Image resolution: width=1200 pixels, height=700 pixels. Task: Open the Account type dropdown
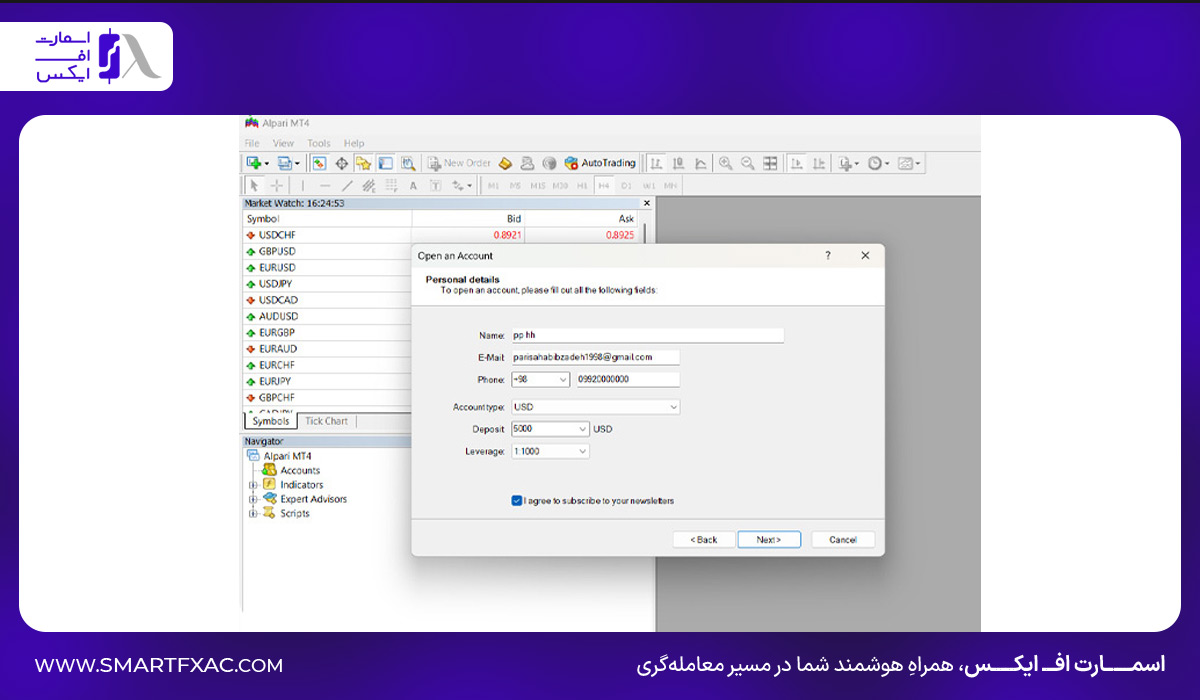pos(595,407)
